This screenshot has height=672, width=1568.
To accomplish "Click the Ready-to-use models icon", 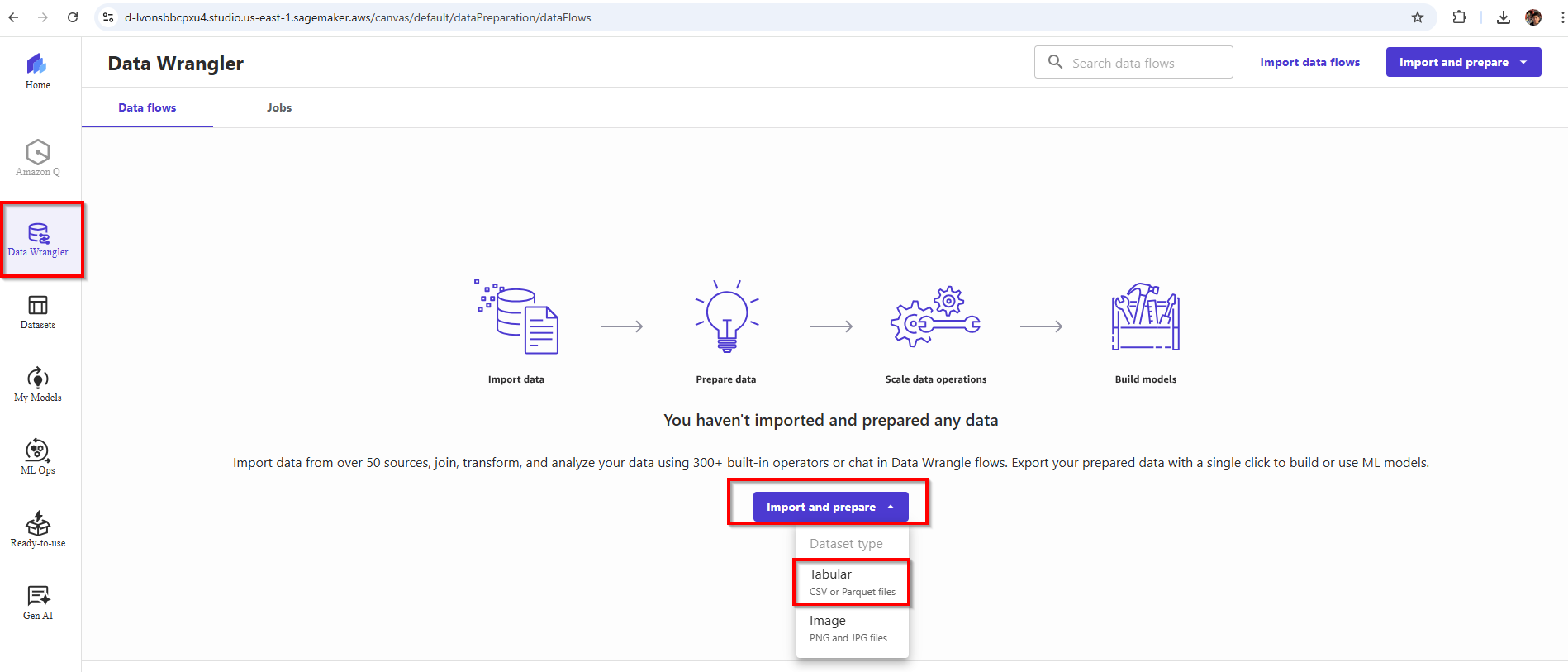I will click(38, 530).
